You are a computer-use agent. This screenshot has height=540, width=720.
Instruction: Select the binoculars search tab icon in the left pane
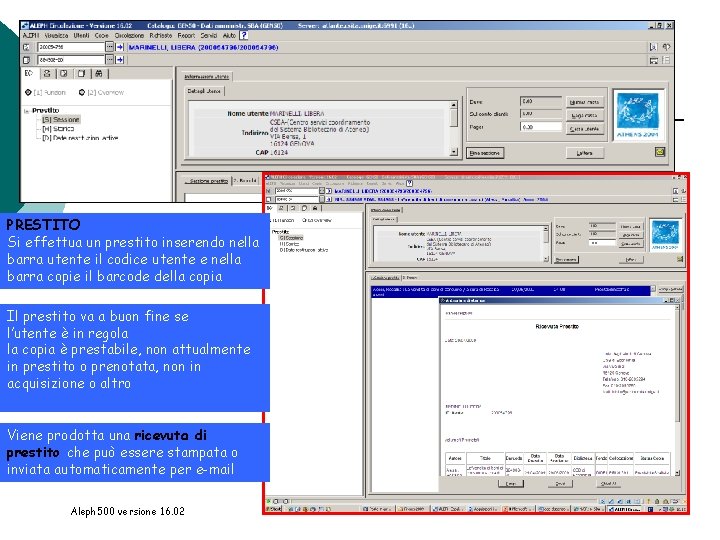[98, 73]
